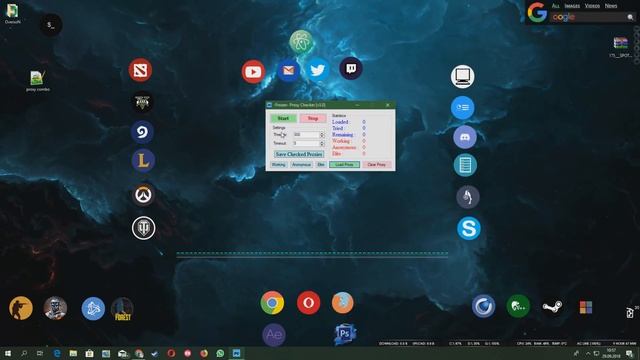Open the Counter-Strike icon

[x=21, y=308]
